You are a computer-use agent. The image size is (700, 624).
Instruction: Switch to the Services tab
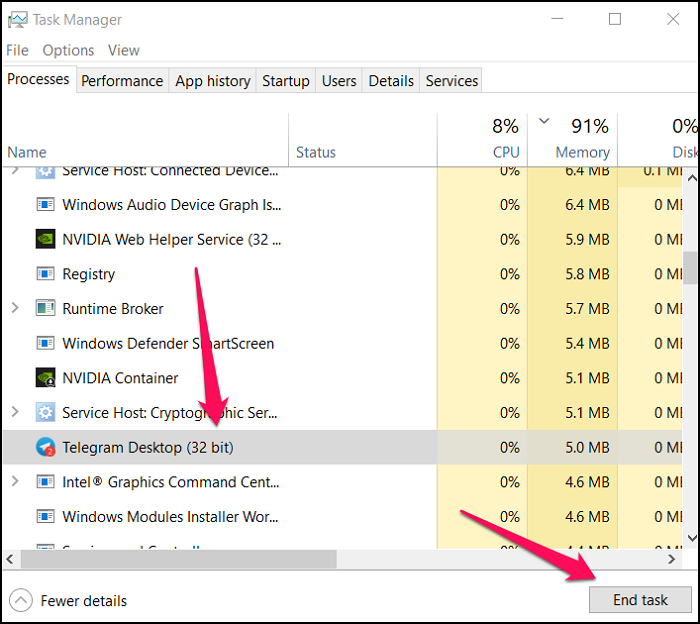tap(451, 81)
